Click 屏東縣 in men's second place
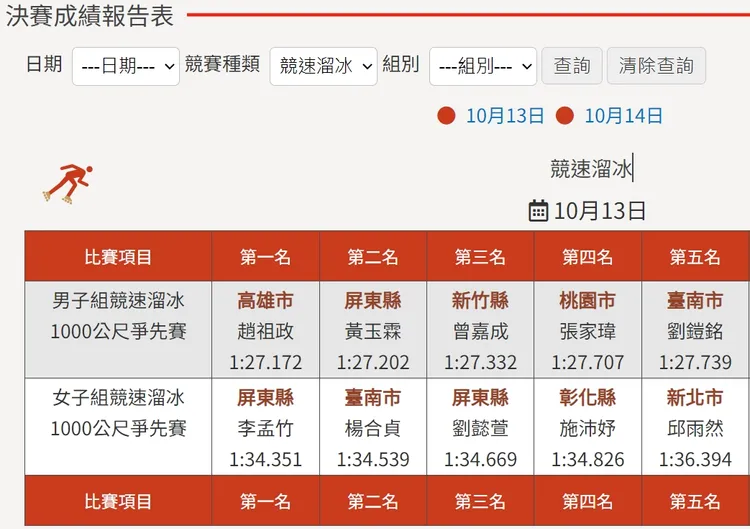This screenshot has width=750, height=529. click(x=373, y=301)
